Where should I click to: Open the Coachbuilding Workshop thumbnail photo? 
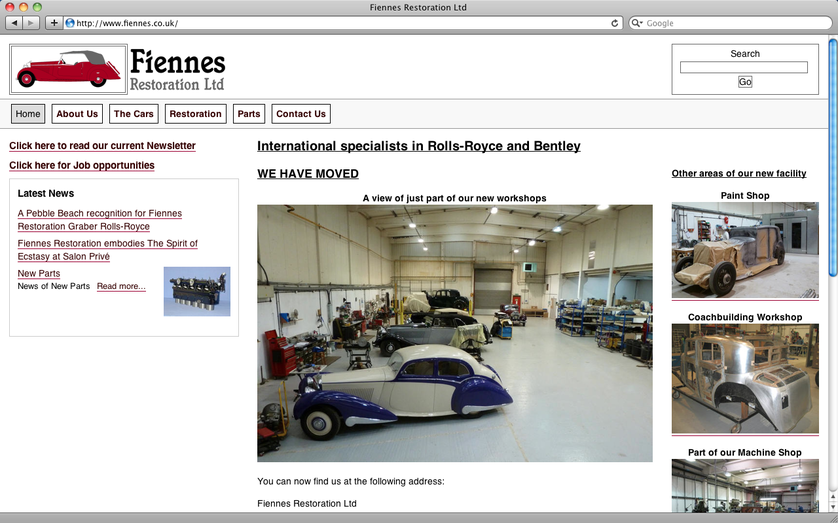click(x=745, y=378)
